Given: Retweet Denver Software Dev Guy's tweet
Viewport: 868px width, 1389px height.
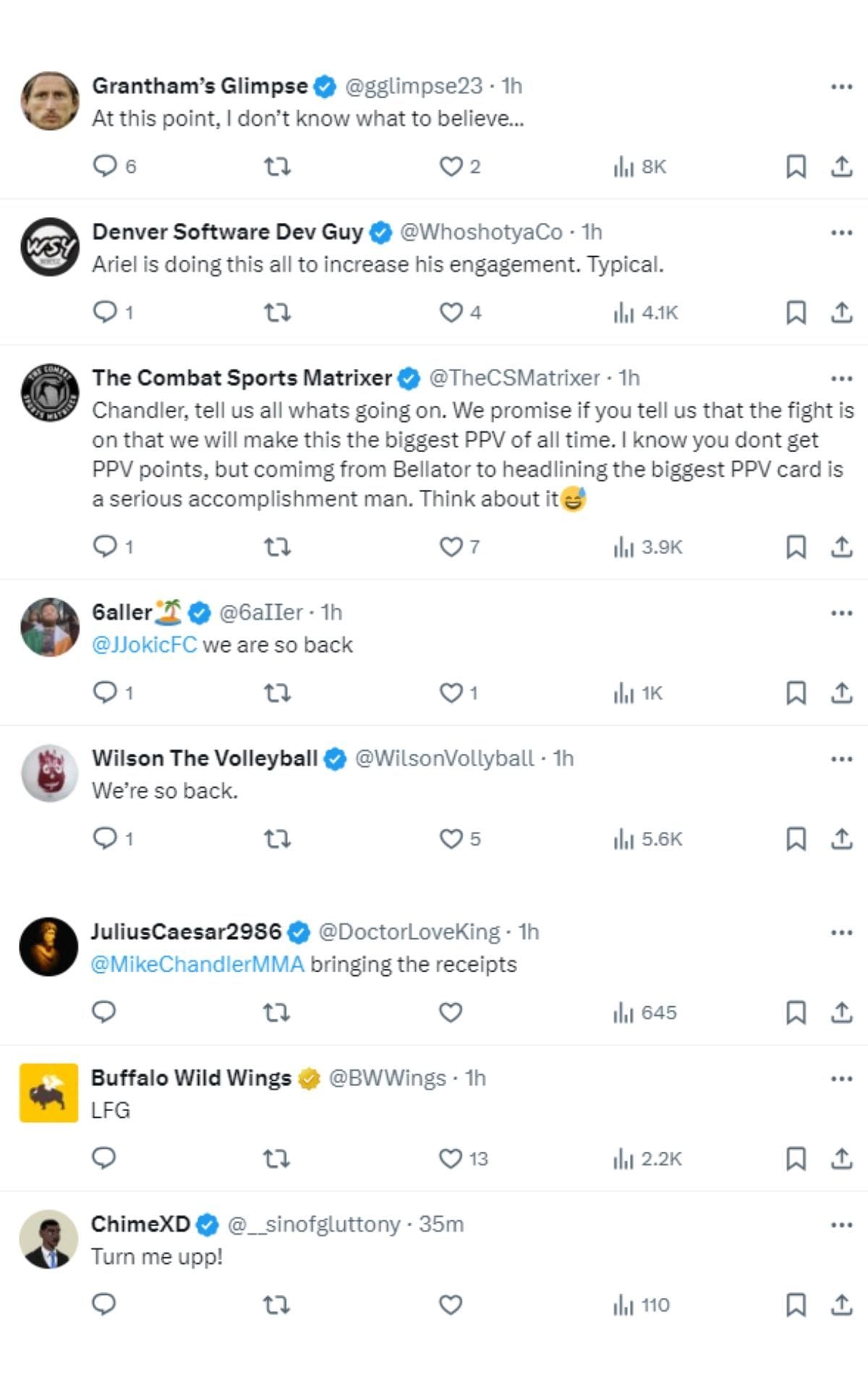Looking at the screenshot, I should pos(276,313).
